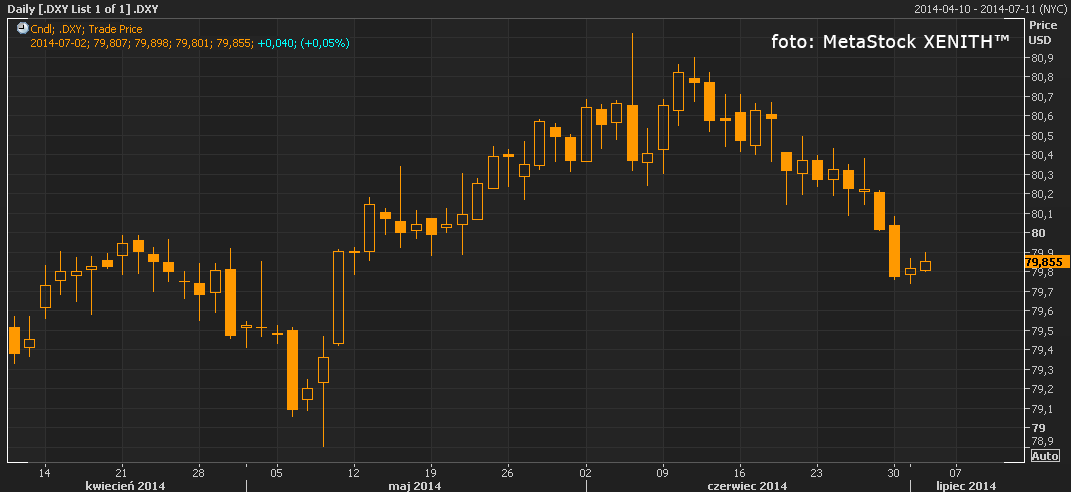This screenshot has width=1071, height=492.
Task: Click the change value +0,040 in the legend
Action: [x=277, y=43]
